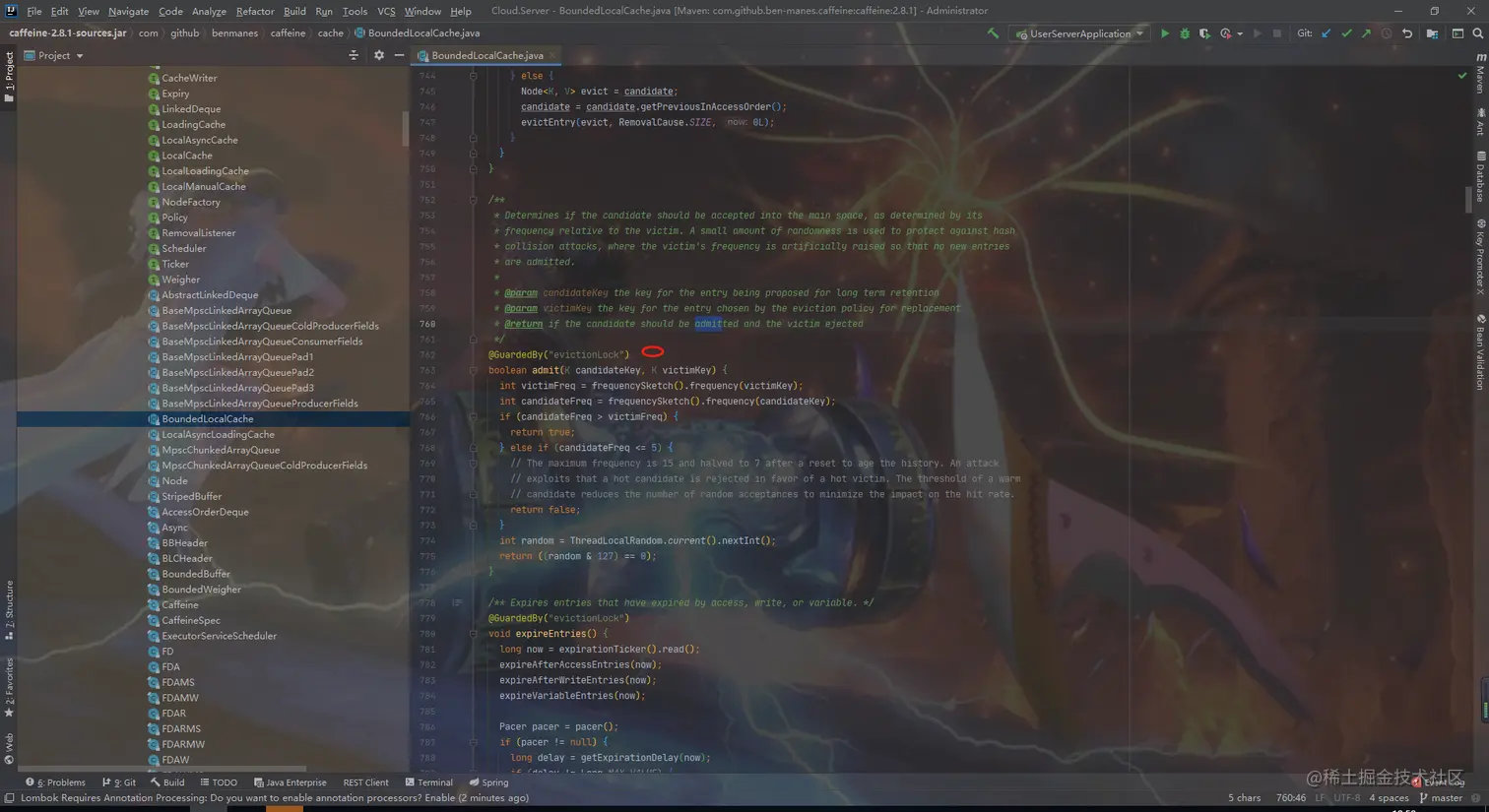
Task: Run with Coverage from the toolbar
Action: pyautogui.click(x=1204, y=33)
